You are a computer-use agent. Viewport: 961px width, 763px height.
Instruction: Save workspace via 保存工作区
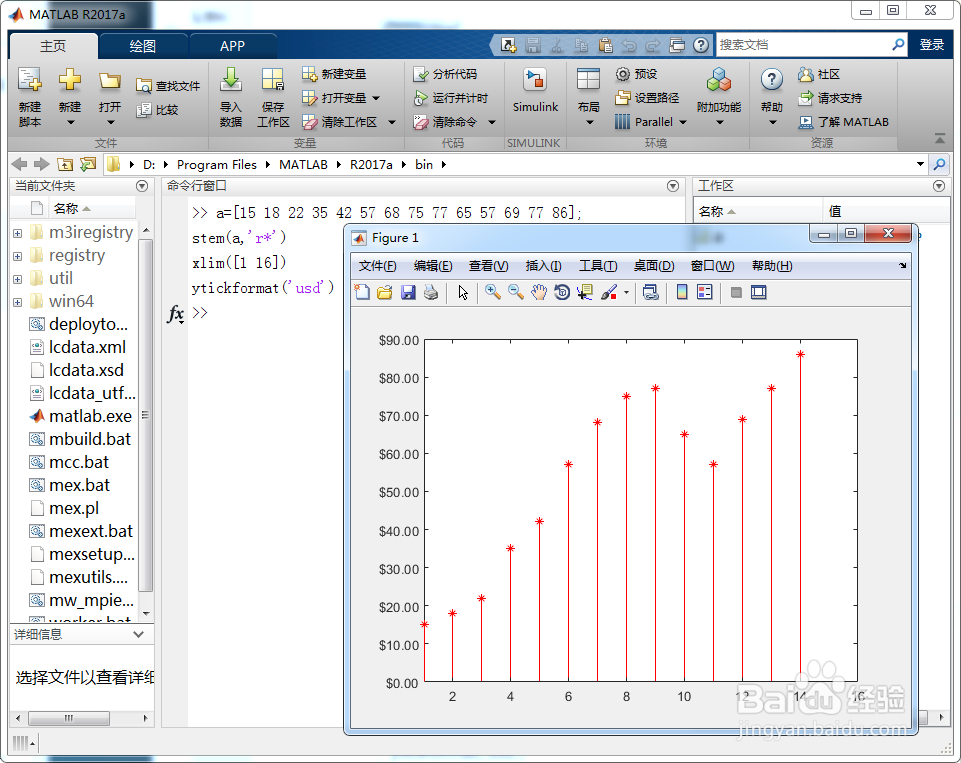point(273,97)
